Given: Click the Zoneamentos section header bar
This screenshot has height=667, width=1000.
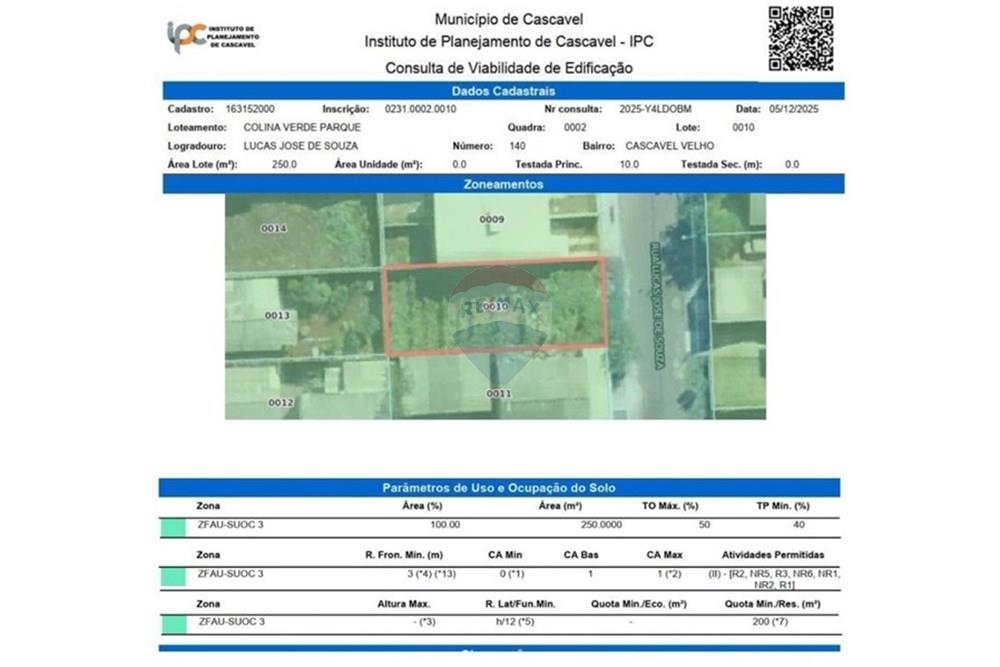Looking at the screenshot, I should point(503,185).
